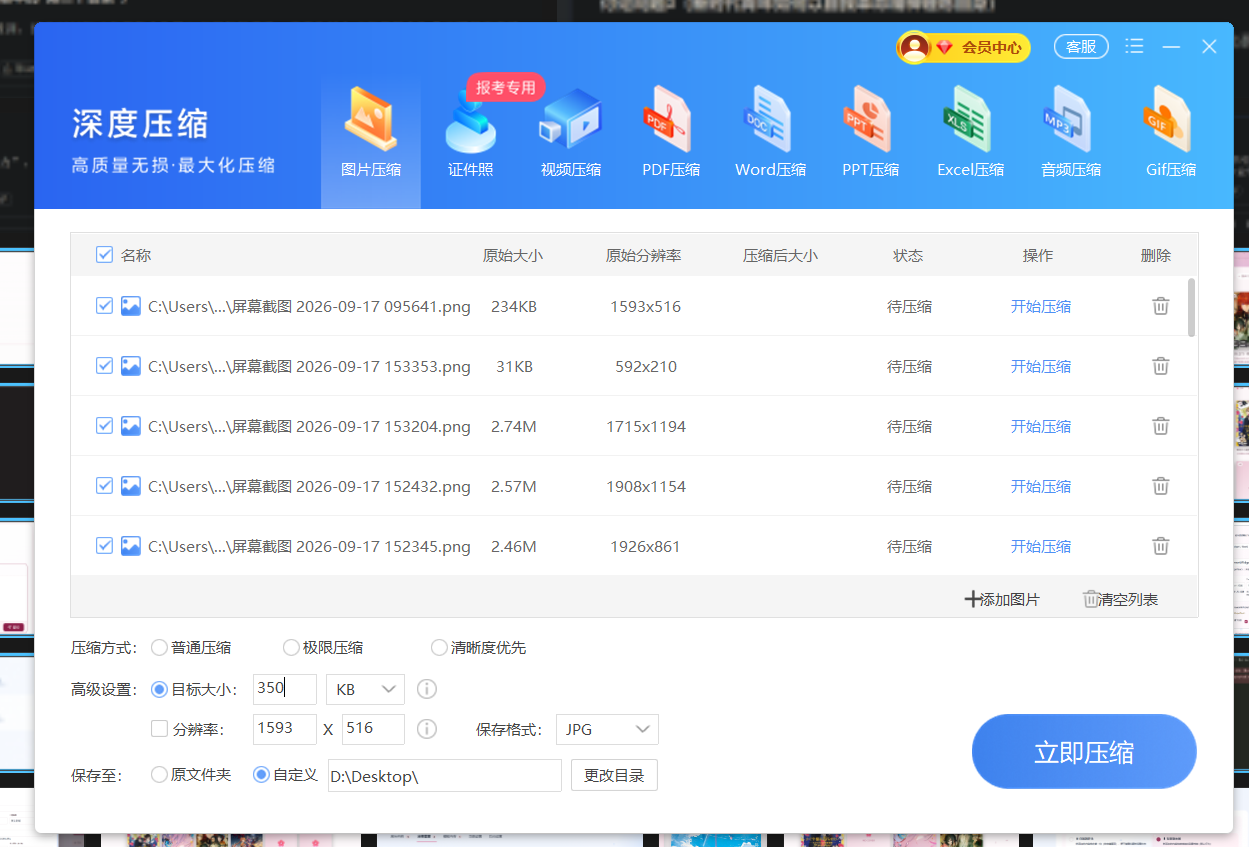1249x847 pixels.
Task: Open the Word压缩 tab
Action: [771, 133]
